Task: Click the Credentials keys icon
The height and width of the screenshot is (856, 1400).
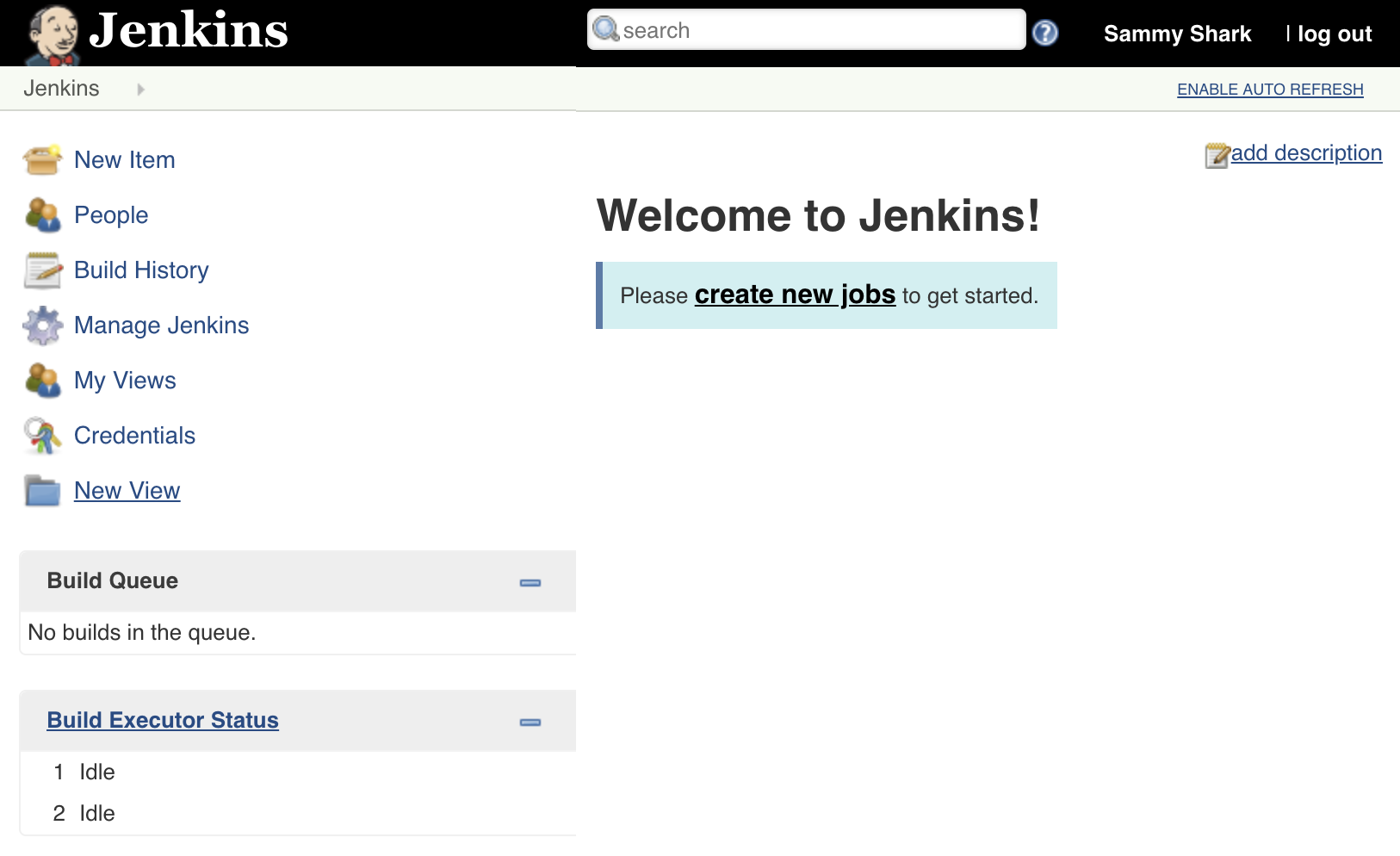Action: pyautogui.click(x=42, y=436)
